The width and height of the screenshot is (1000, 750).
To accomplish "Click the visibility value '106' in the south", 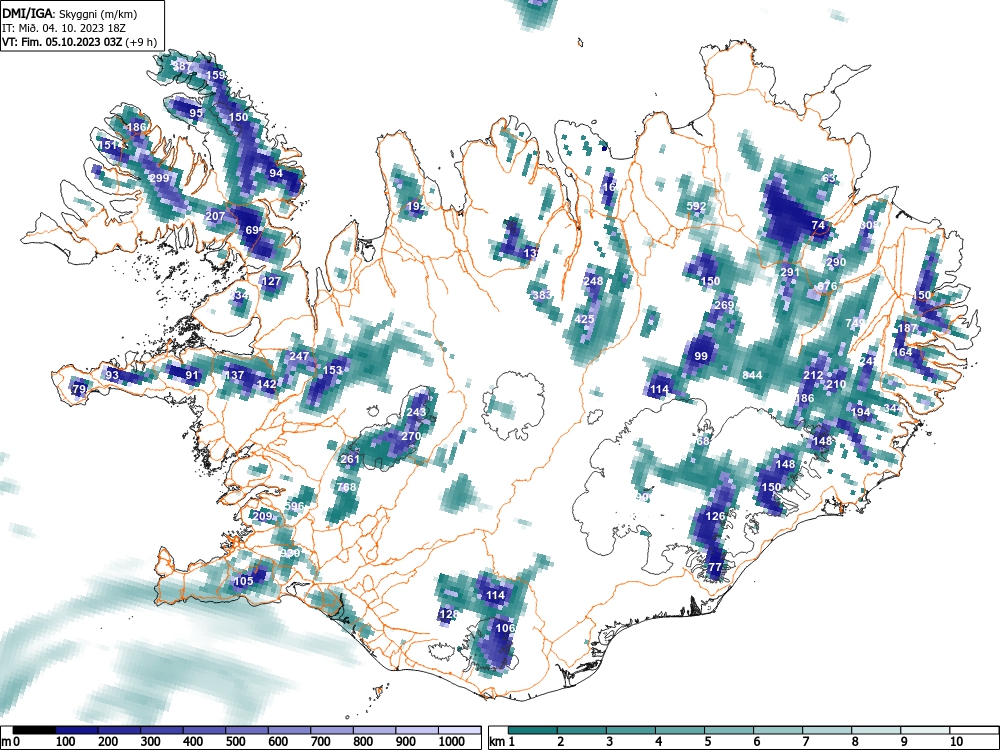I will (504, 628).
